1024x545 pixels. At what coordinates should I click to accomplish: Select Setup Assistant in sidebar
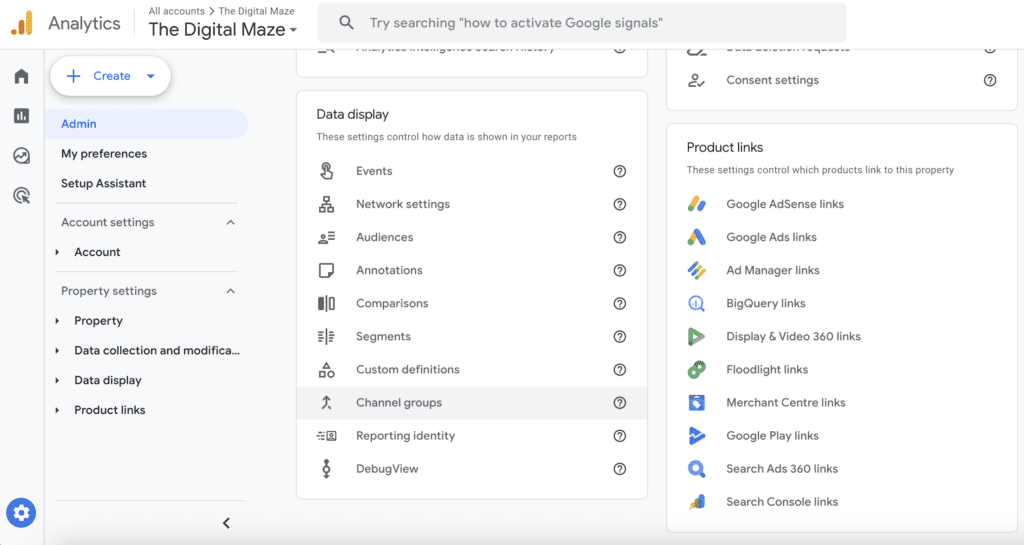pos(103,184)
